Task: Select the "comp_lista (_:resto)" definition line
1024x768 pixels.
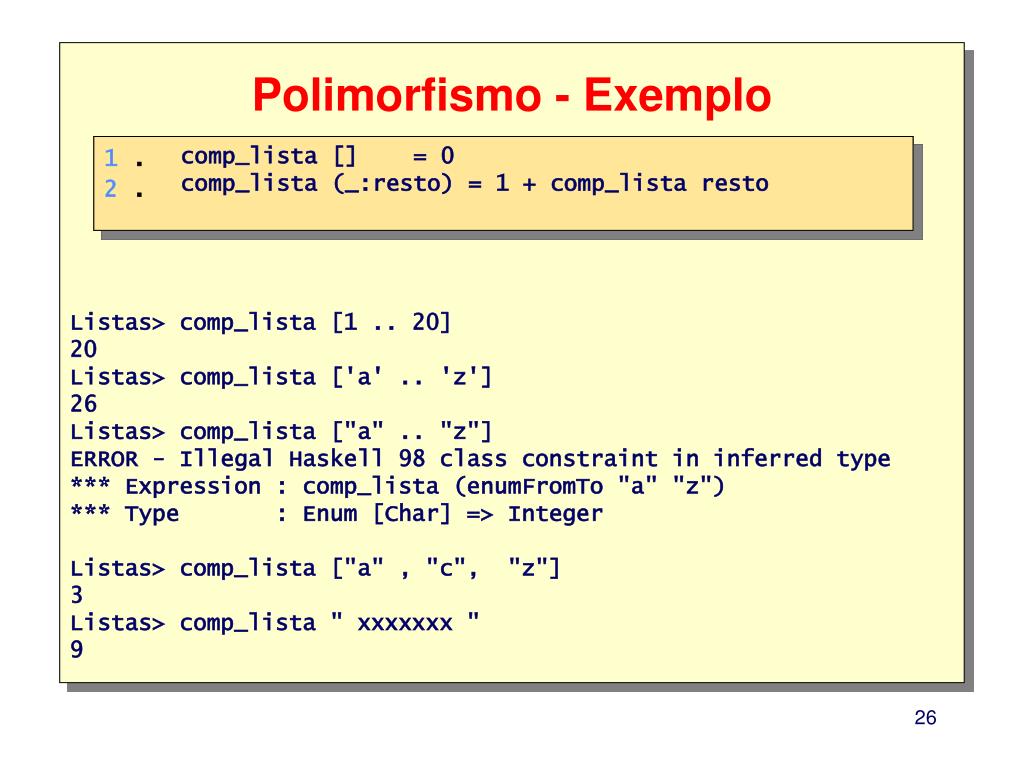Action: click(x=475, y=184)
